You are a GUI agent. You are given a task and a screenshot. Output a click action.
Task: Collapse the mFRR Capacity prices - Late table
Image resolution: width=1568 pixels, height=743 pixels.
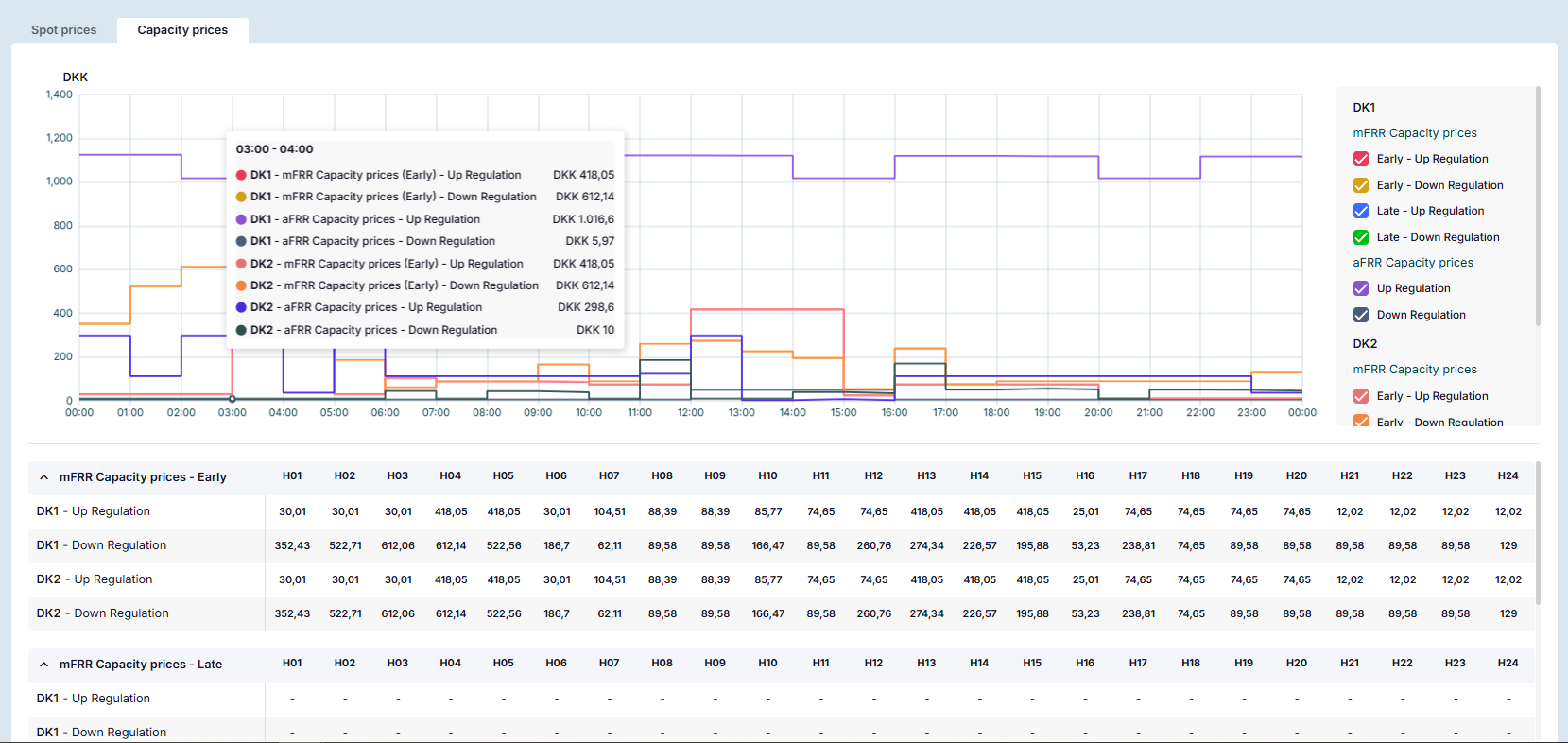(44, 665)
